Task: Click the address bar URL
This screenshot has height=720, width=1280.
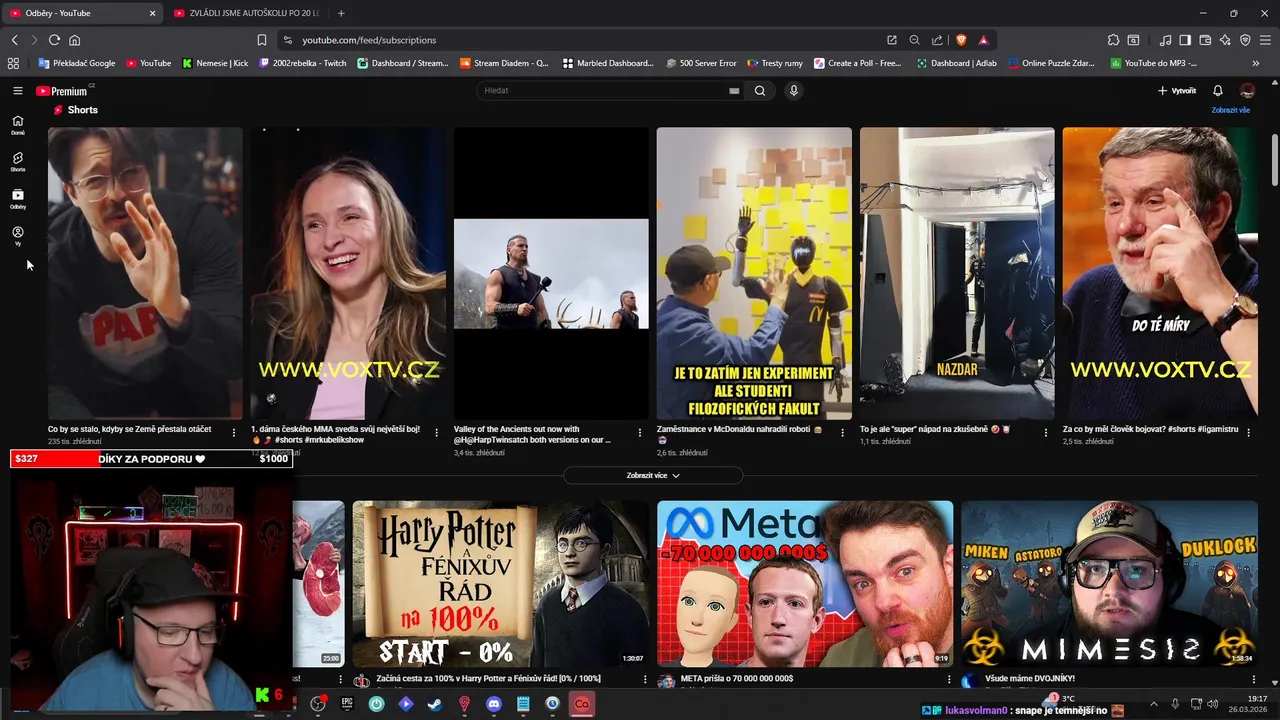Action: (369, 40)
